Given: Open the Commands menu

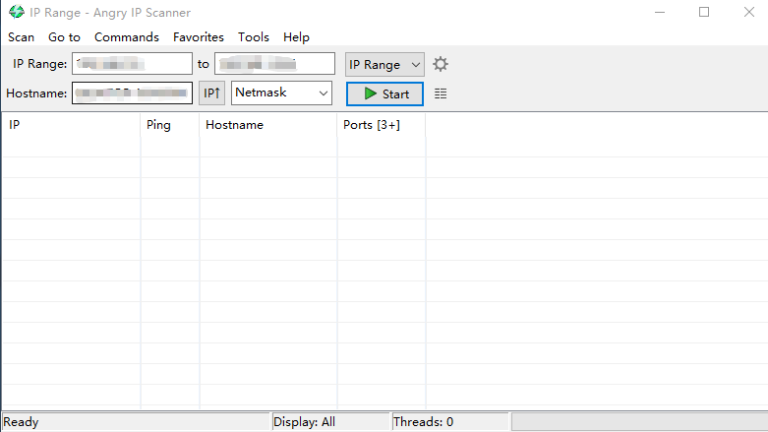Looking at the screenshot, I should (126, 37).
